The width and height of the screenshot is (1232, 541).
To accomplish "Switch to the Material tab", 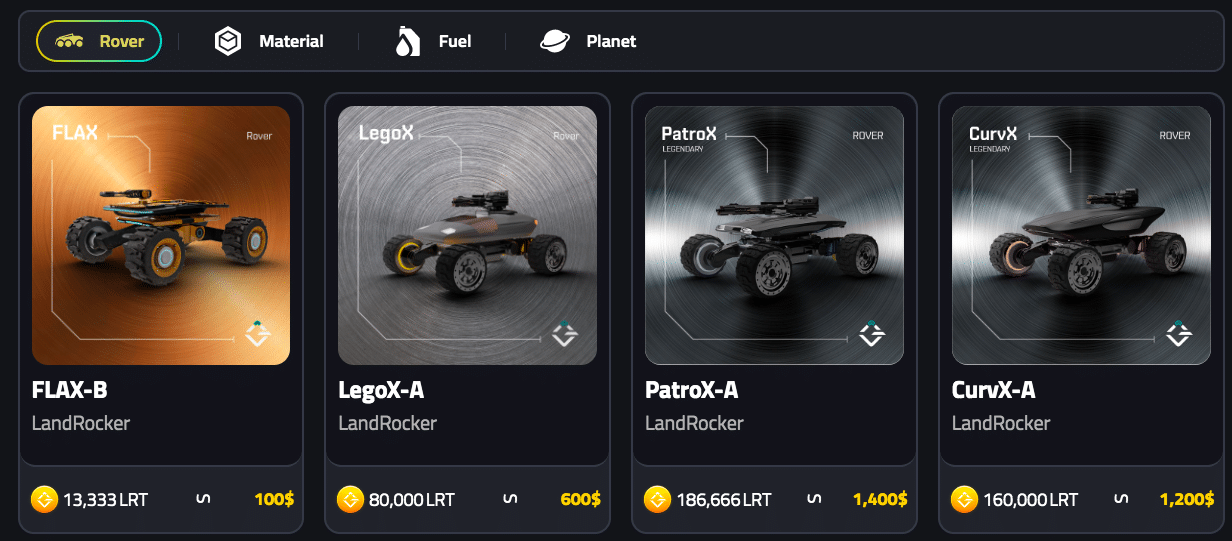I will (269, 41).
